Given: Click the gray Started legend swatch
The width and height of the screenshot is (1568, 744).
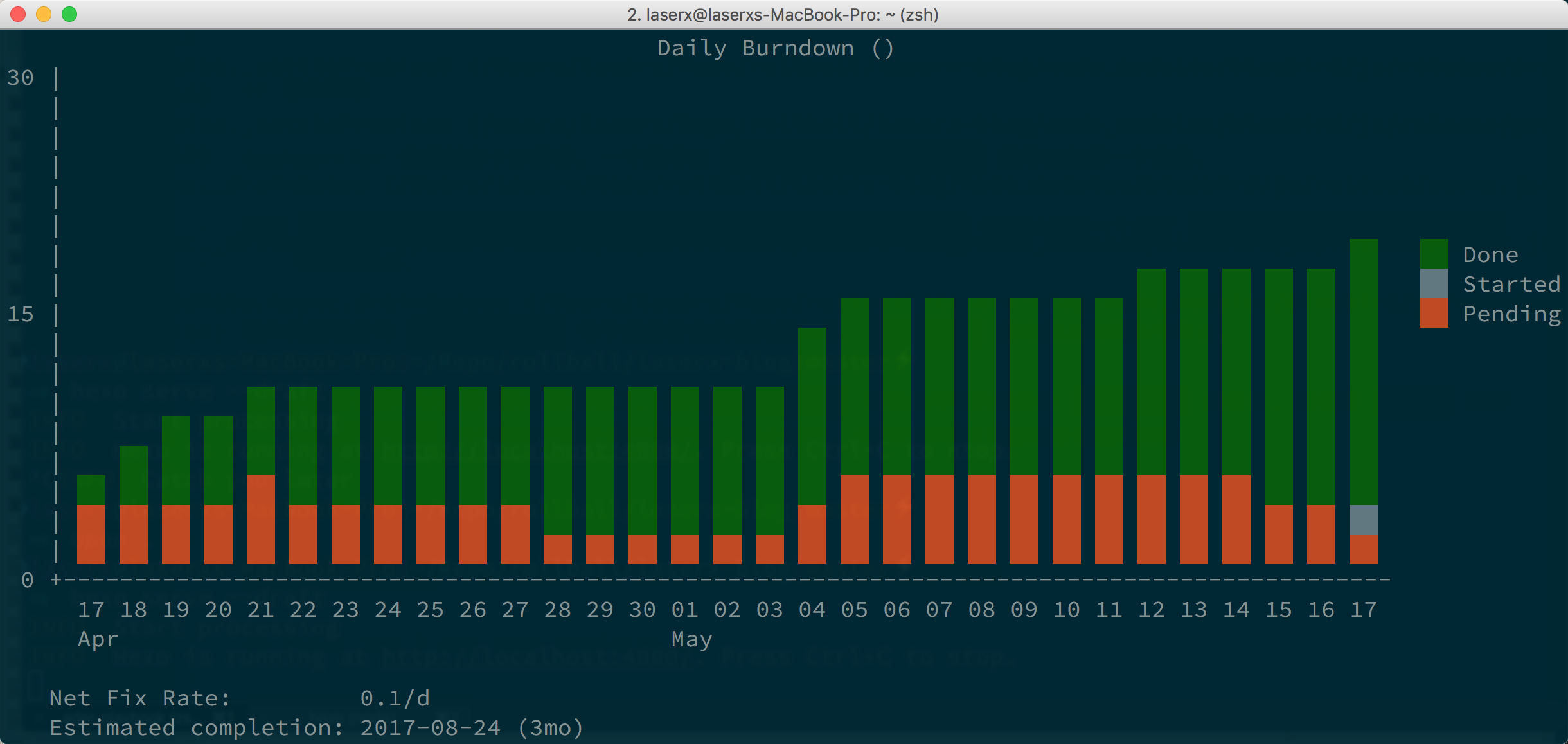Looking at the screenshot, I should (x=1434, y=283).
